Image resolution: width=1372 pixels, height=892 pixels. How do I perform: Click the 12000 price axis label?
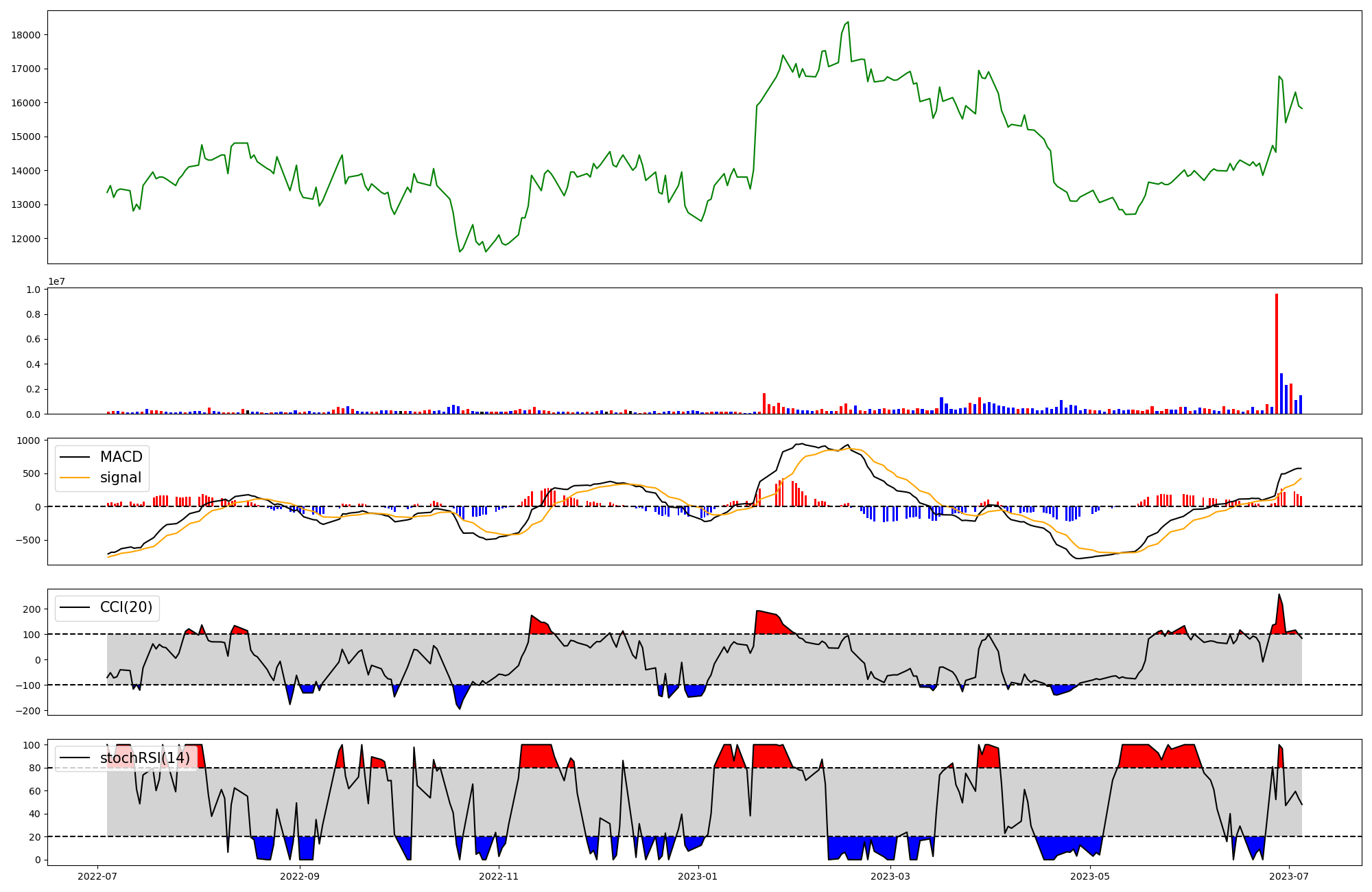coord(26,239)
